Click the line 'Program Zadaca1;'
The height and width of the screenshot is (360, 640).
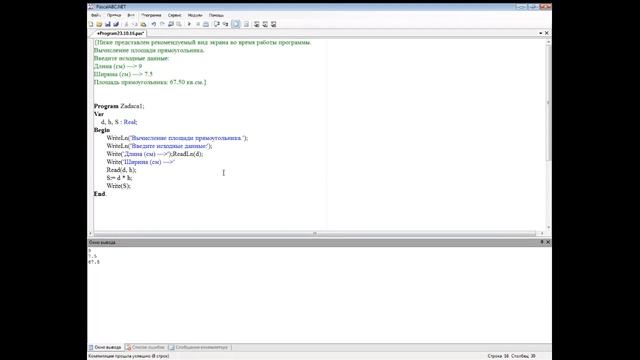pos(119,106)
